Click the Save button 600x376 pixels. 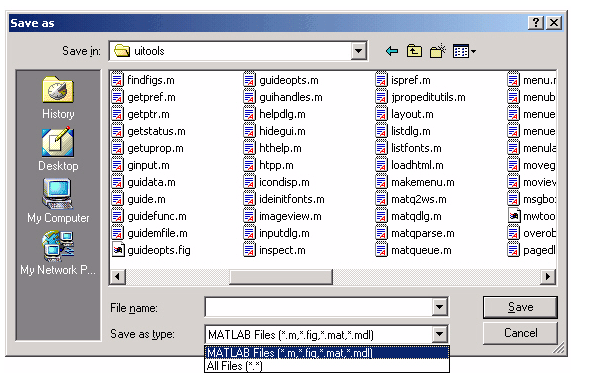520,307
